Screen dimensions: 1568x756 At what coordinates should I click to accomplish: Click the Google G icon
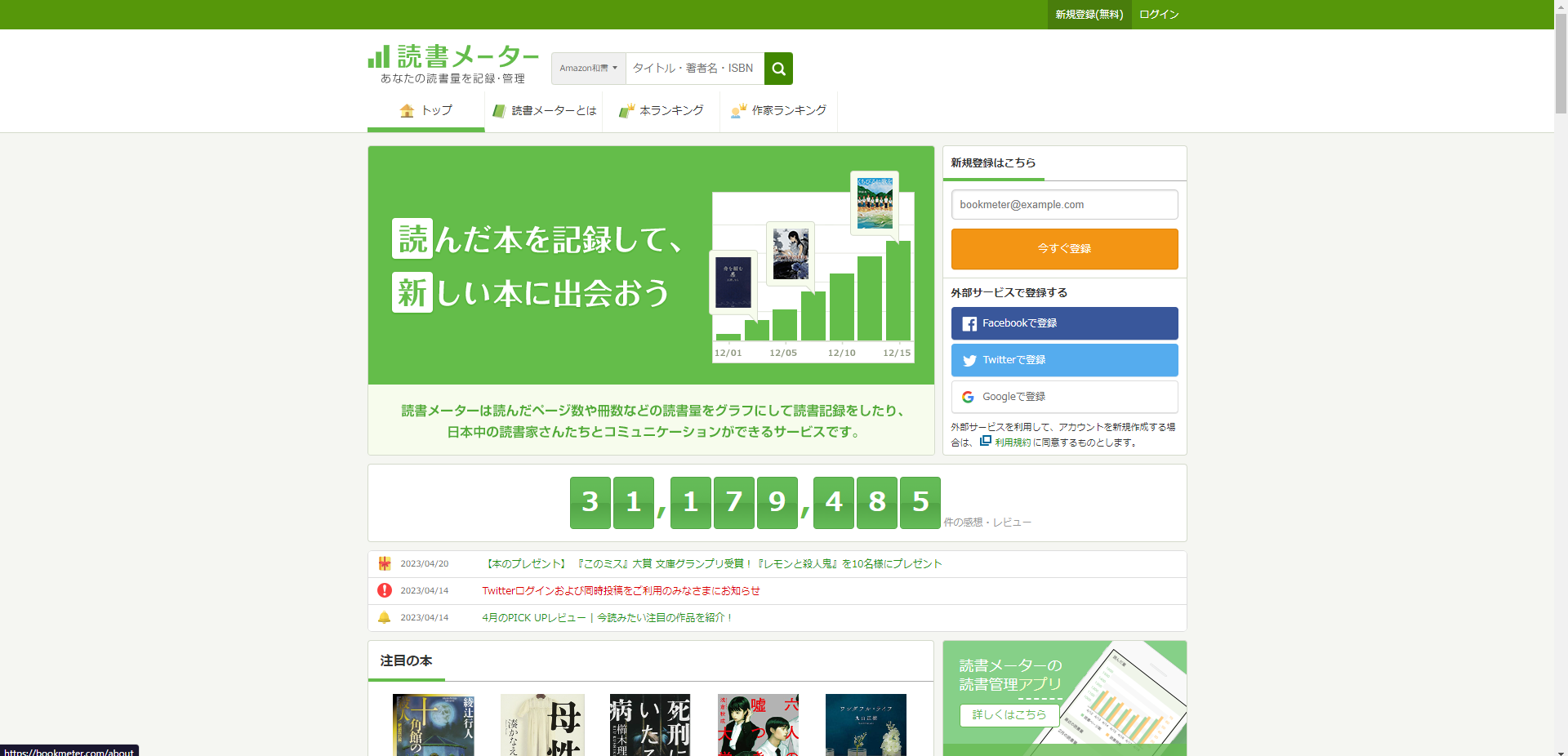(968, 397)
